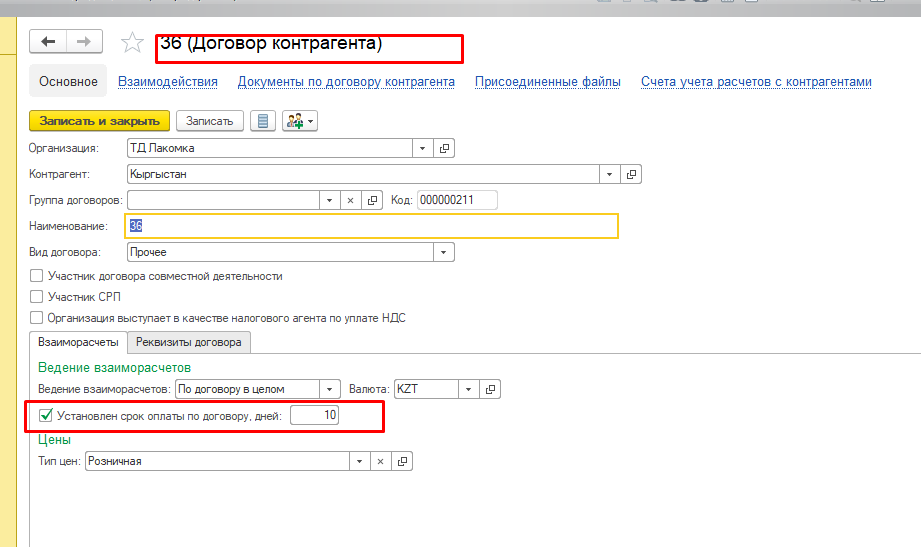Add contract to favorites with star

[x=131, y=42]
